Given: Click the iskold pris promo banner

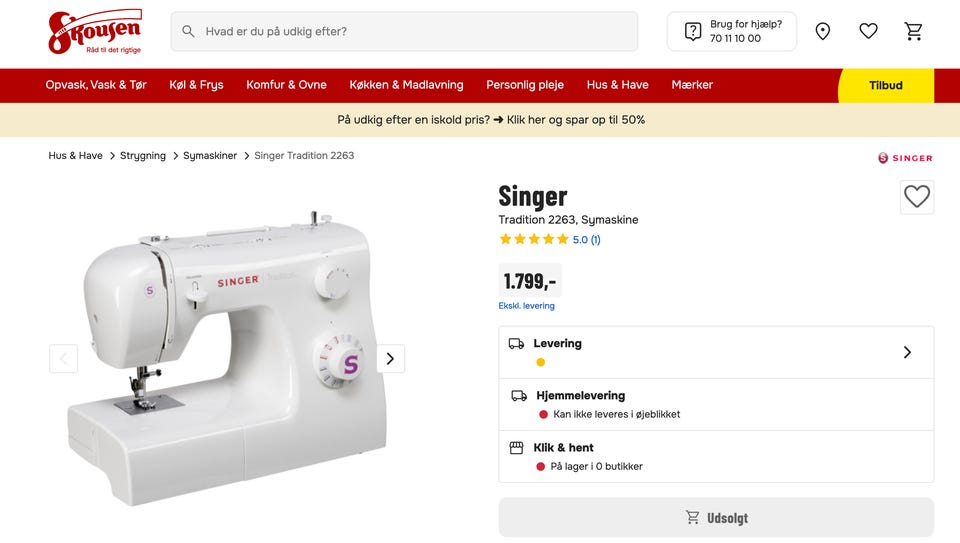Looking at the screenshot, I should [491, 120].
